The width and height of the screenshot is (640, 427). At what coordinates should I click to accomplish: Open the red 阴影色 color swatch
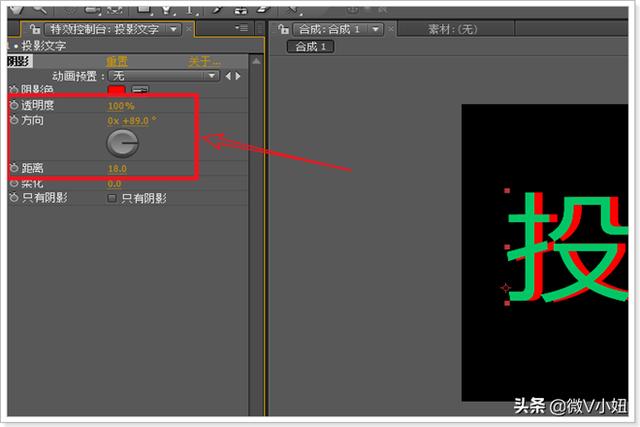point(116,90)
